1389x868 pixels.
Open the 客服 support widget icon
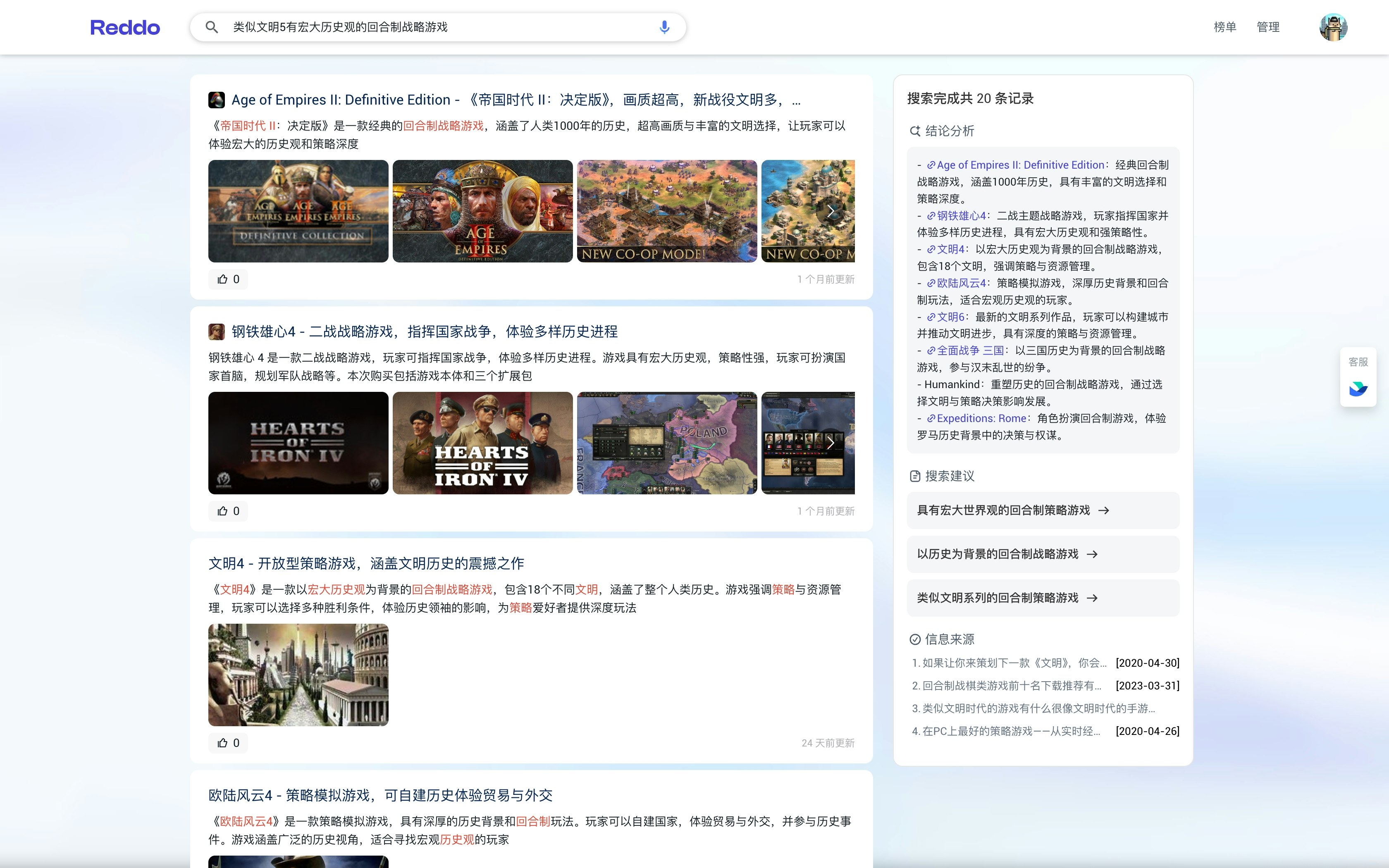pos(1358,389)
